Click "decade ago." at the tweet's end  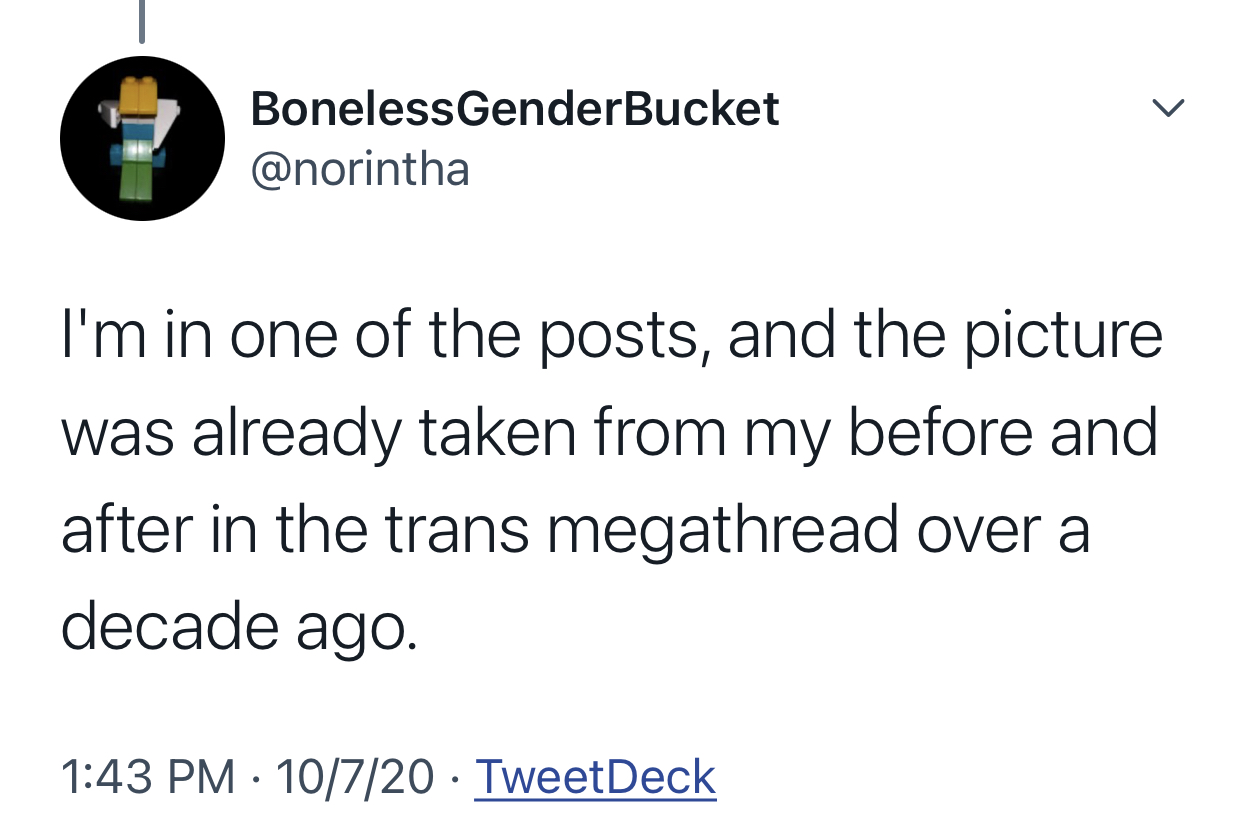pyautogui.click(x=237, y=628)
